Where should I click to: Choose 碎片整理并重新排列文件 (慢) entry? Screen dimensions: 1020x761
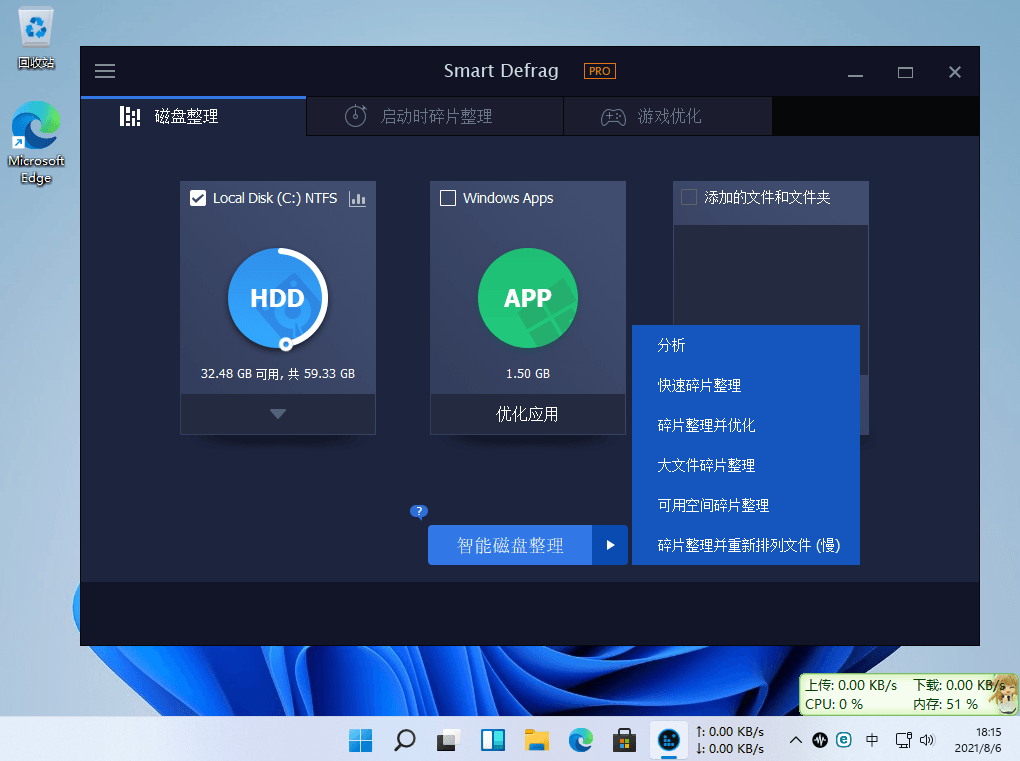tap(745, 545)
